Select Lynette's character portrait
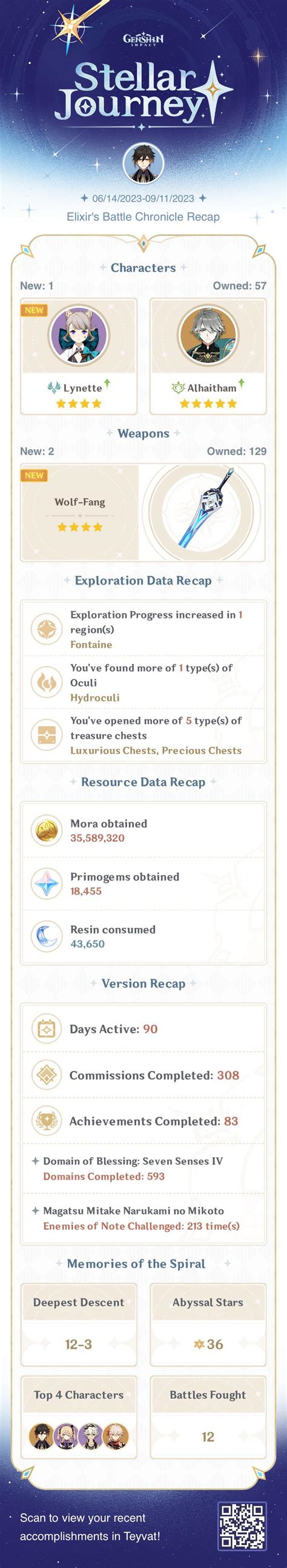The width and height of the screenshot is (287, 1568). 79,336
